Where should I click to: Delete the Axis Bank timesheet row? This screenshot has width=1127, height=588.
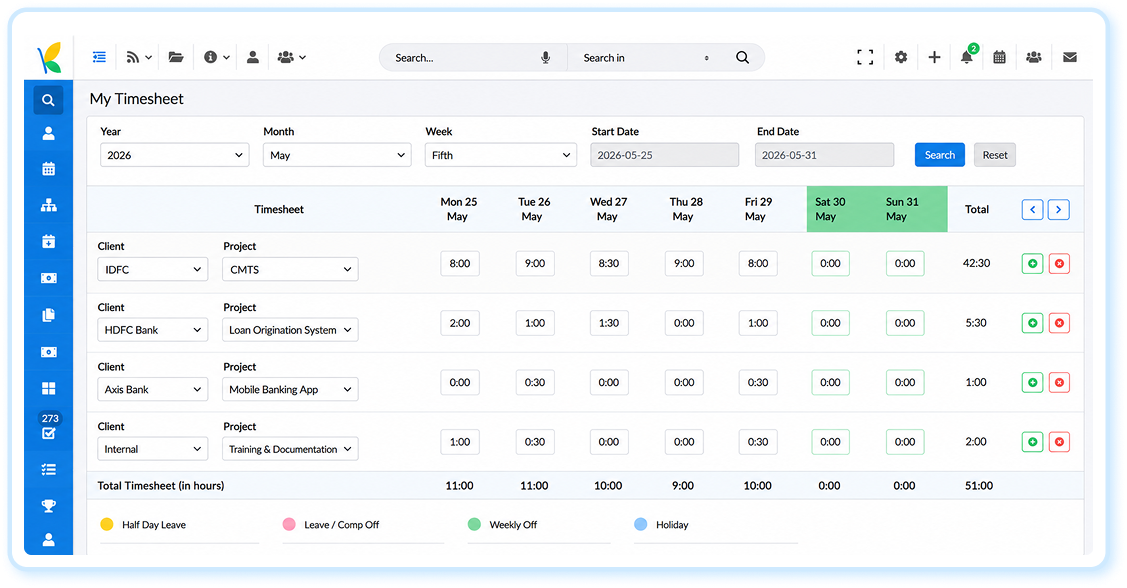[x=1059, y=382]
